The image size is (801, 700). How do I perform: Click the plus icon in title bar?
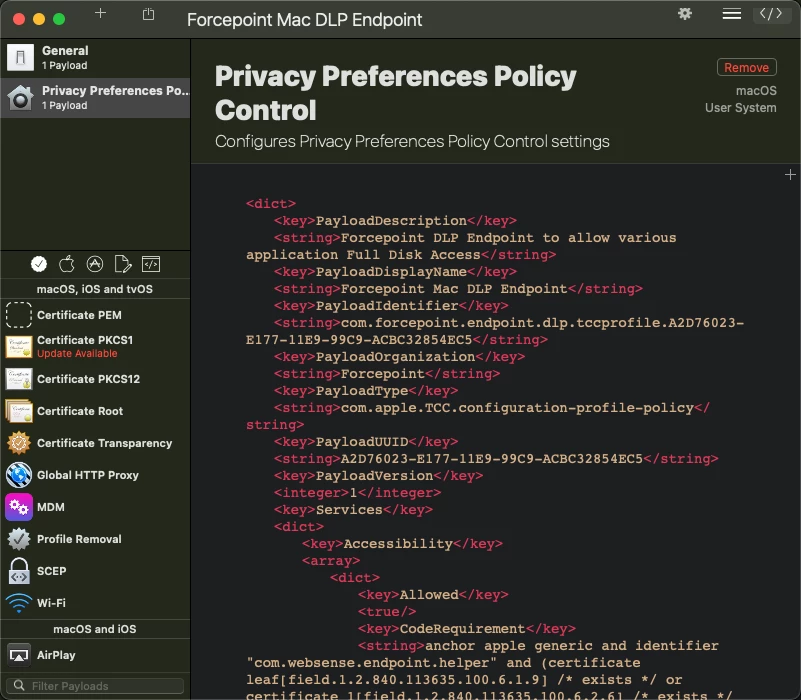click(100, 13)
